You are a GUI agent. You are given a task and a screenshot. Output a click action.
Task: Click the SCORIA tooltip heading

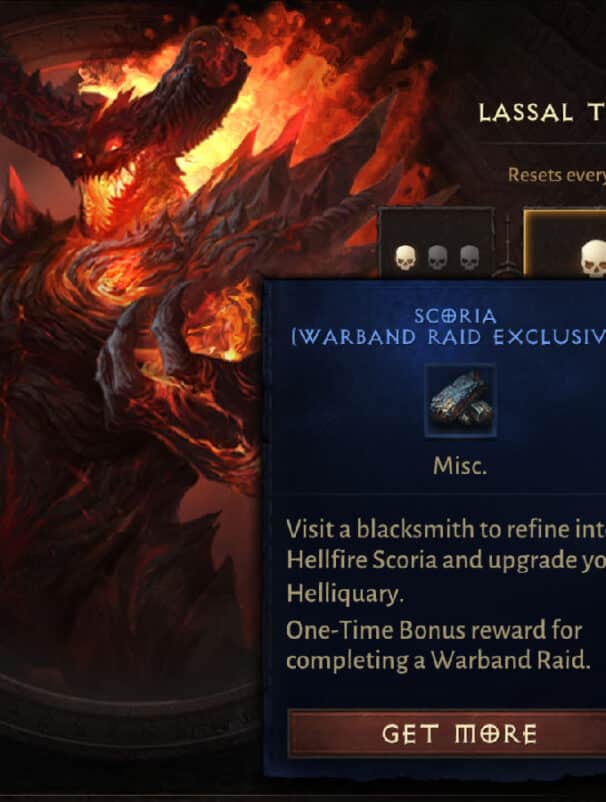(455, 316)
